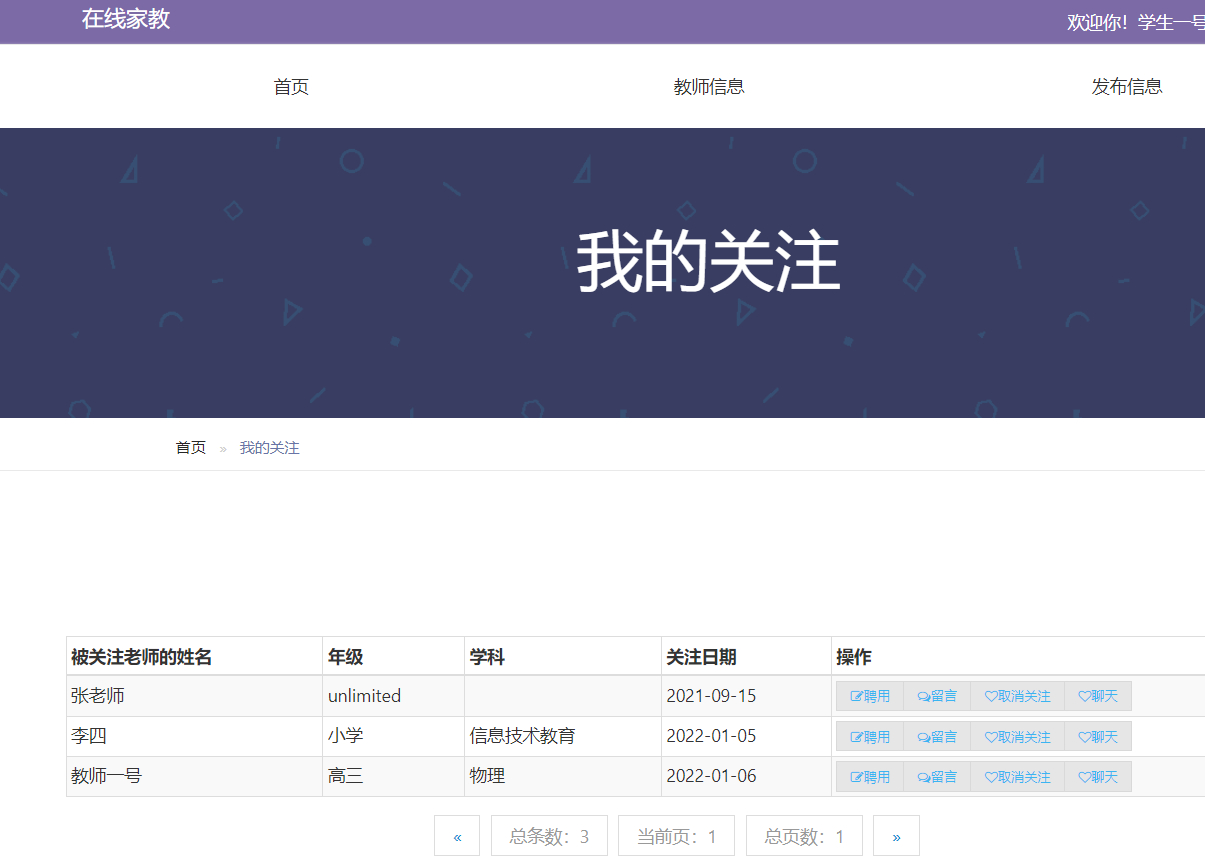The width and height of the screenshot is (1205, 866).
Task: Click the hire (聘用) icon for 张老师
Action: (869, 696)
